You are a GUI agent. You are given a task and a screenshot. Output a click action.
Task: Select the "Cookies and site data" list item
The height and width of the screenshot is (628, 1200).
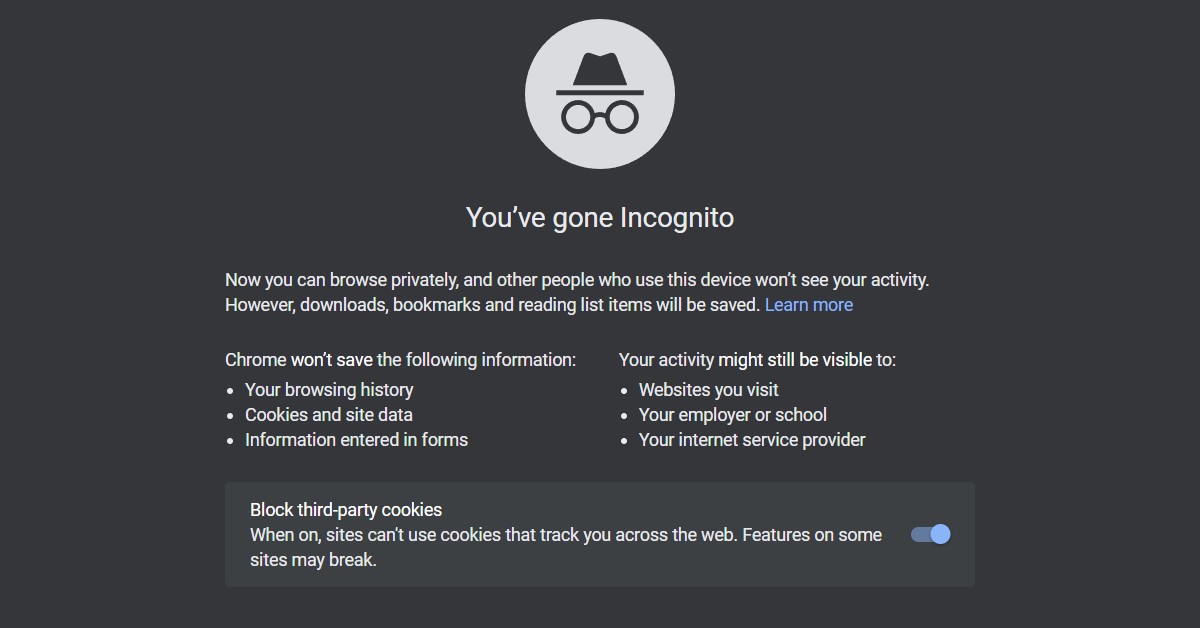coord(329,415)
